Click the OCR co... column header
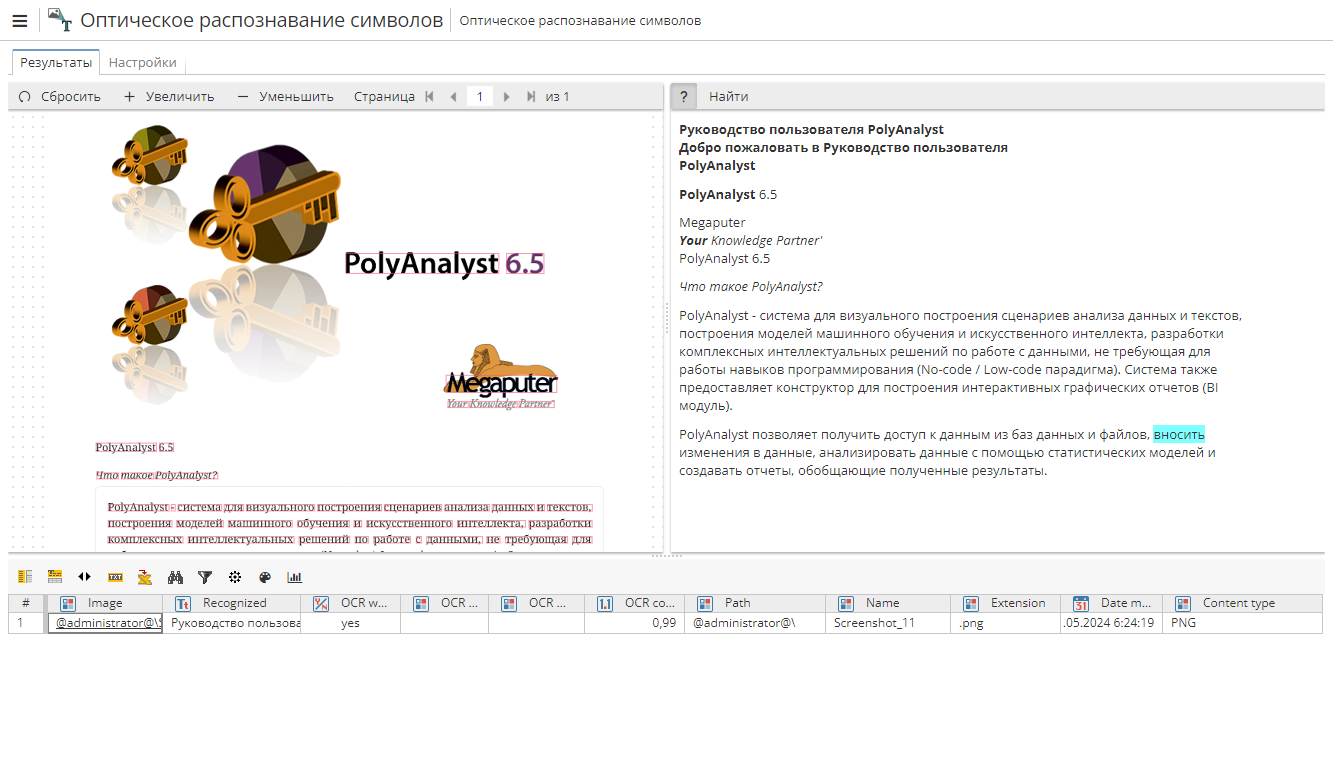The width and height of the screenshot is (1333, 761). click(x=635, y=603)
